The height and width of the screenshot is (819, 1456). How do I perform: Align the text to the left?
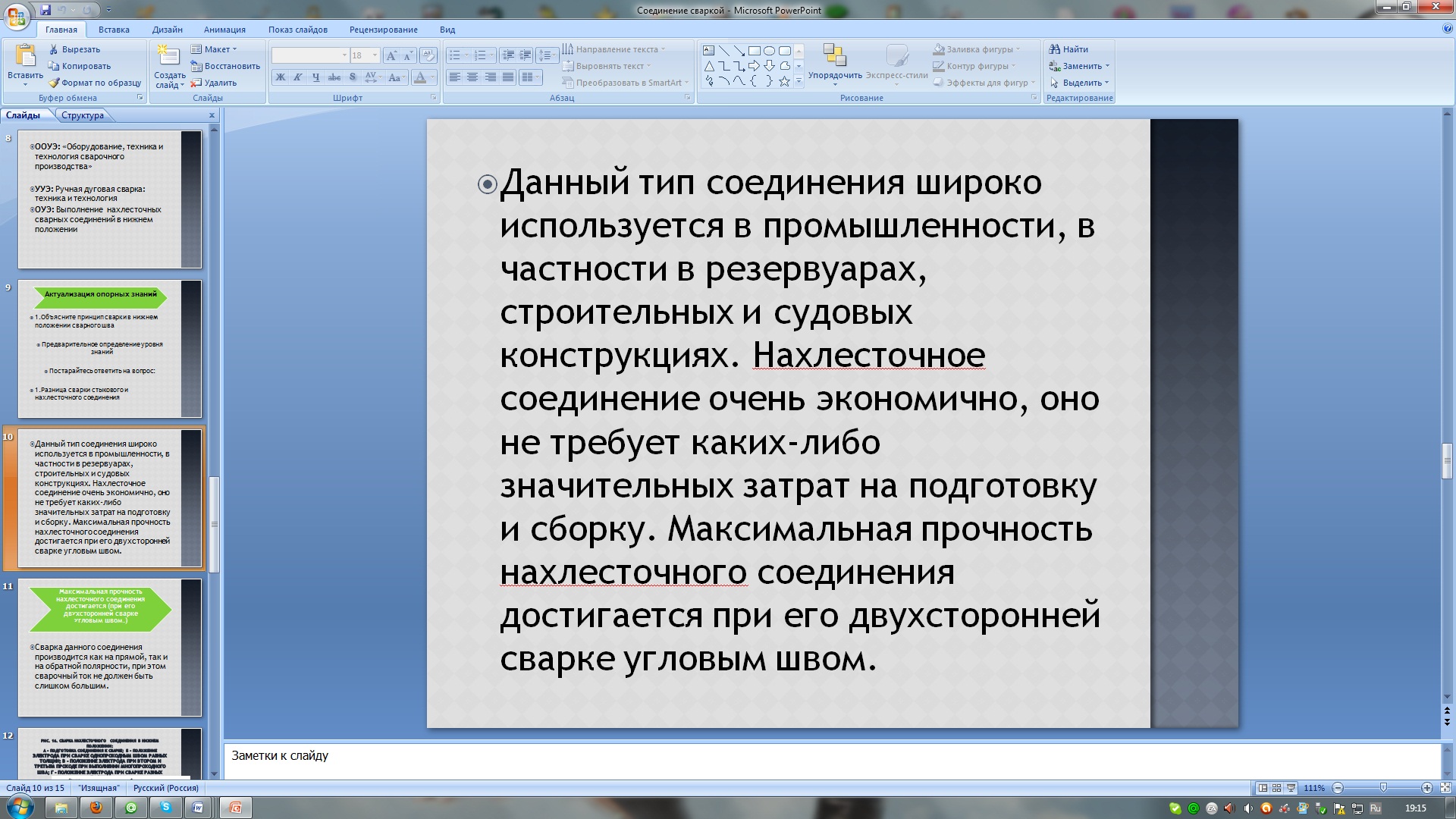pos(455,77)
